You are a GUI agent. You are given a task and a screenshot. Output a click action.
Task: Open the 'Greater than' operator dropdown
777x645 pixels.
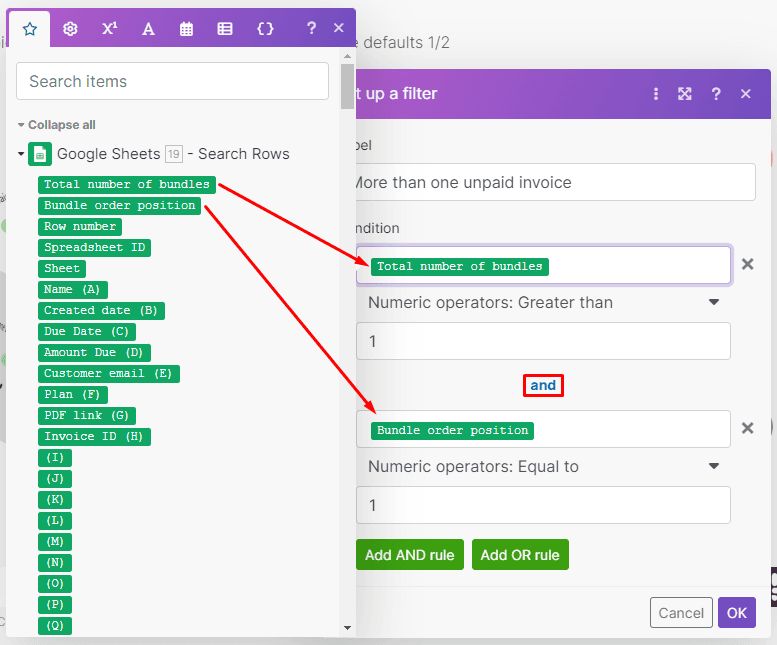point(543,302)
